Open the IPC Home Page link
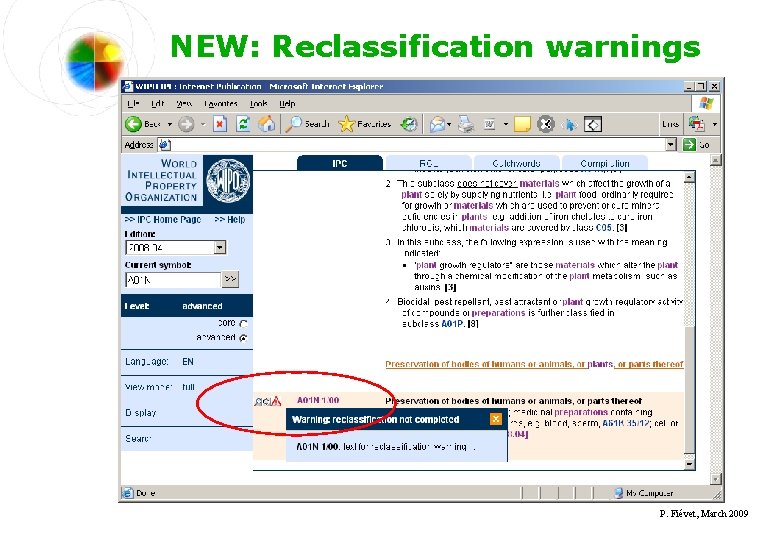Viewport: 780px width, 540px height. [163, 219]
